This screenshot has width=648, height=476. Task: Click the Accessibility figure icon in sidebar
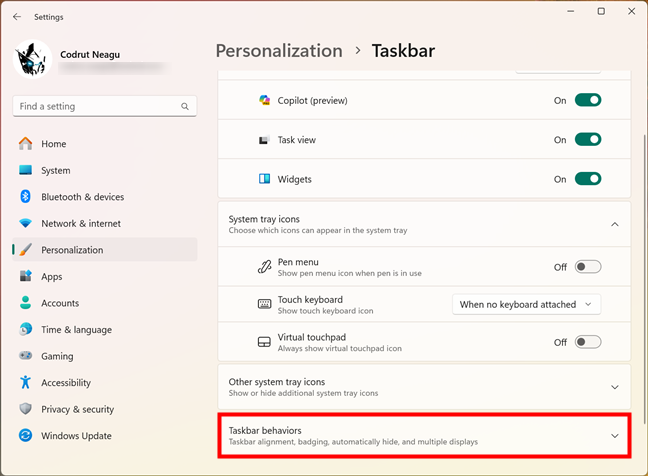point(26,382)
